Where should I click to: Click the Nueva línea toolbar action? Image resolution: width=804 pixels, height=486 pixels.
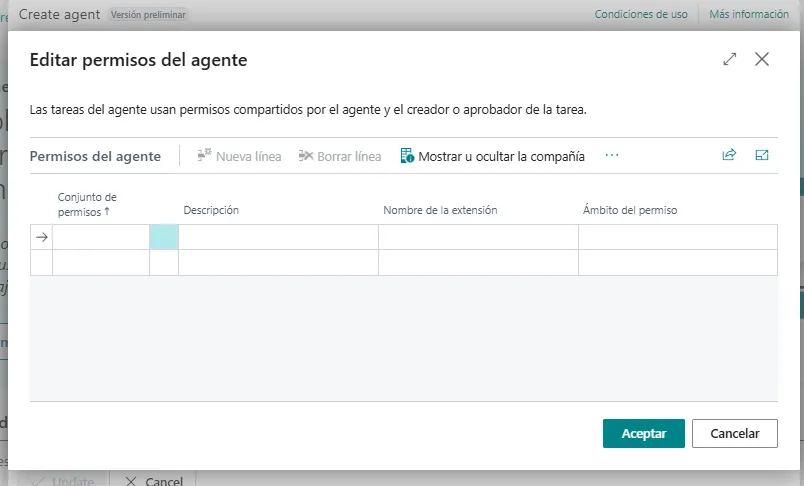point(239,156)
